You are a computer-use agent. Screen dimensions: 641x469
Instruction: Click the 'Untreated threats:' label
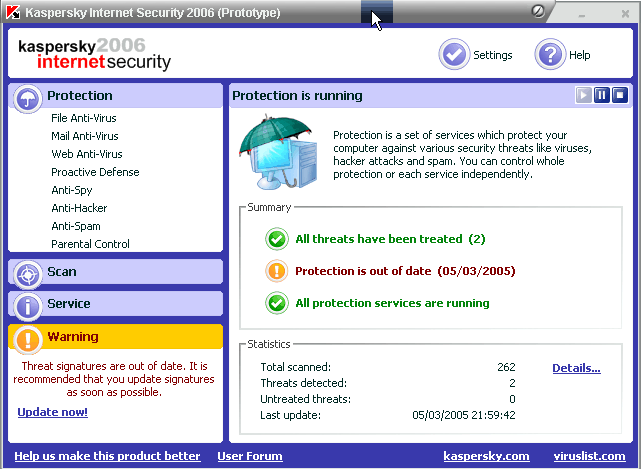tap(305, 399)
